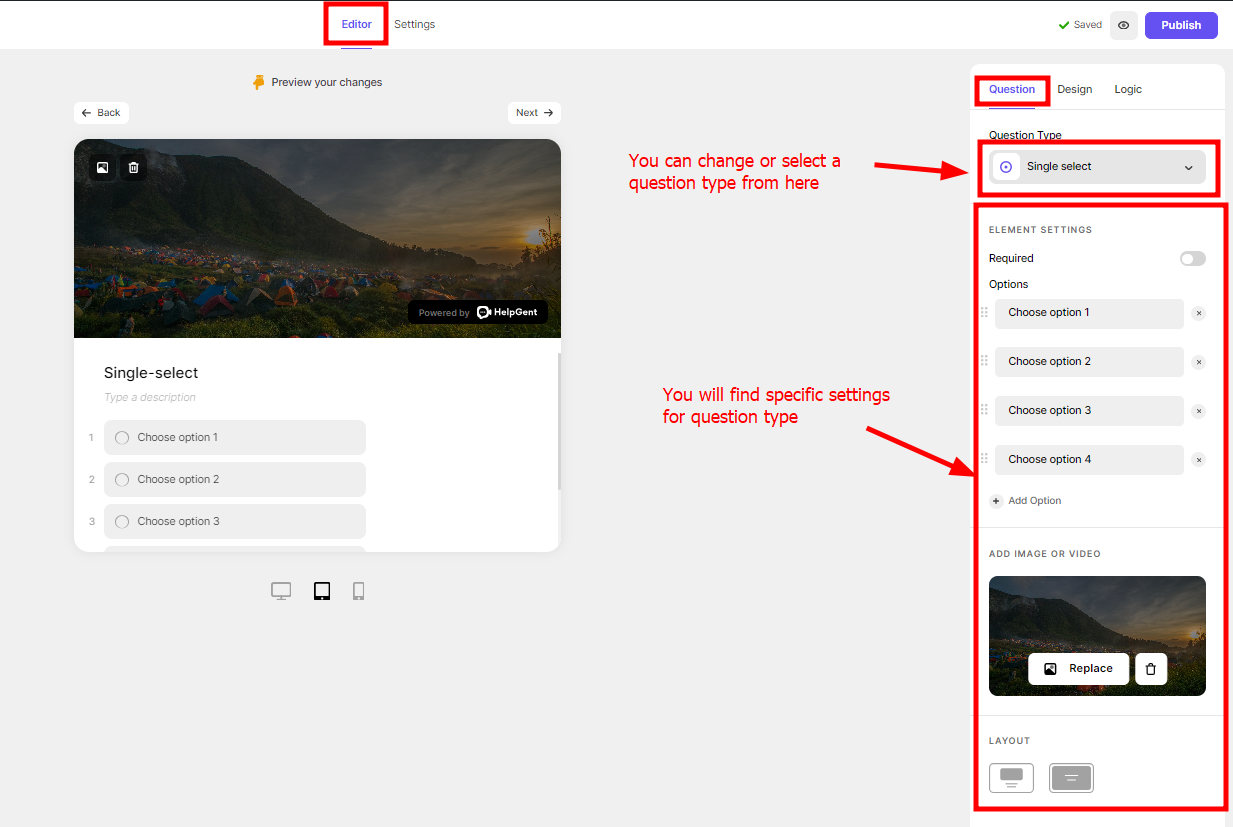The width and height of the screenshot is (1233, 827).
Task: Select the Choose option 1 radio button in preview
Action: click(x=122, y=437)
